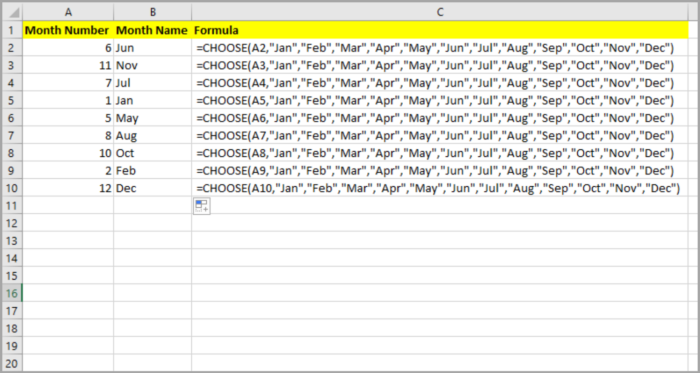The width and height of the screenshot is (700, 373).
Task: Select row 16 header
Action: [12, 293]
